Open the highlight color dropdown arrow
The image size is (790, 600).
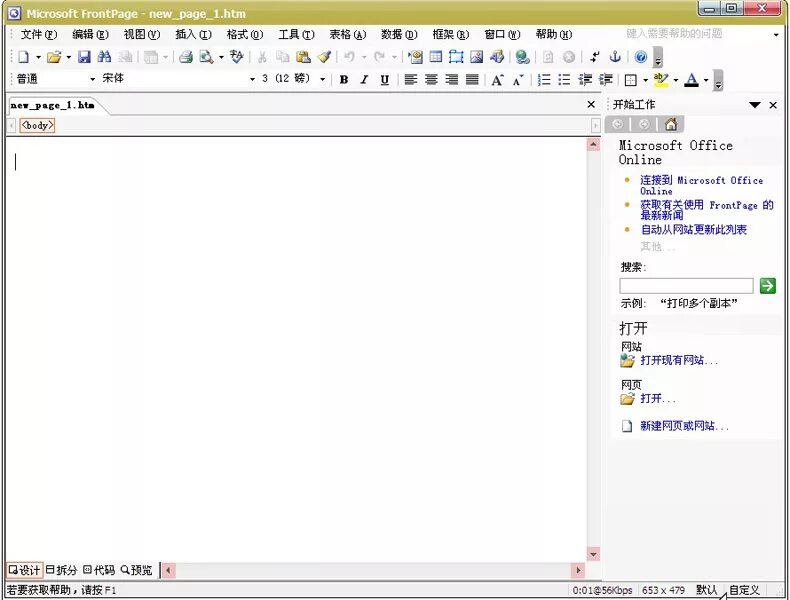676,80
